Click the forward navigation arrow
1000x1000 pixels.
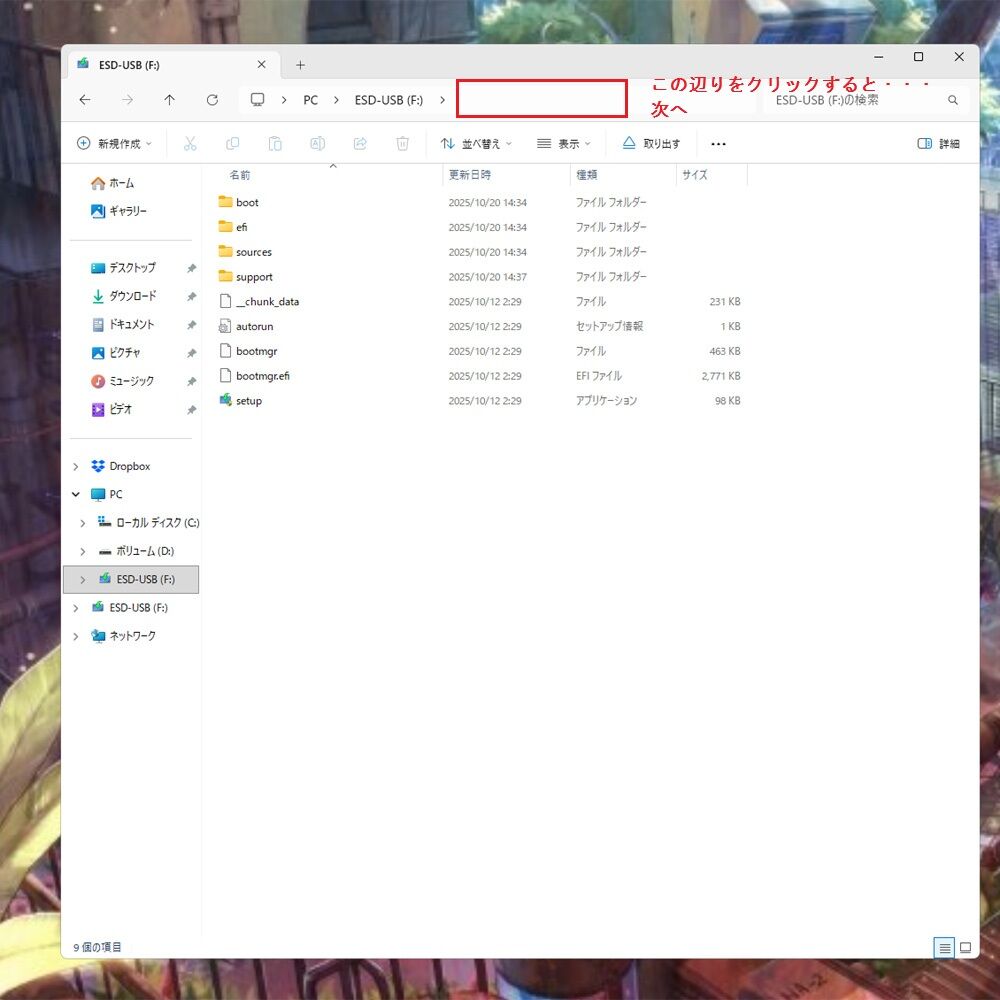(x=128, y=100)
